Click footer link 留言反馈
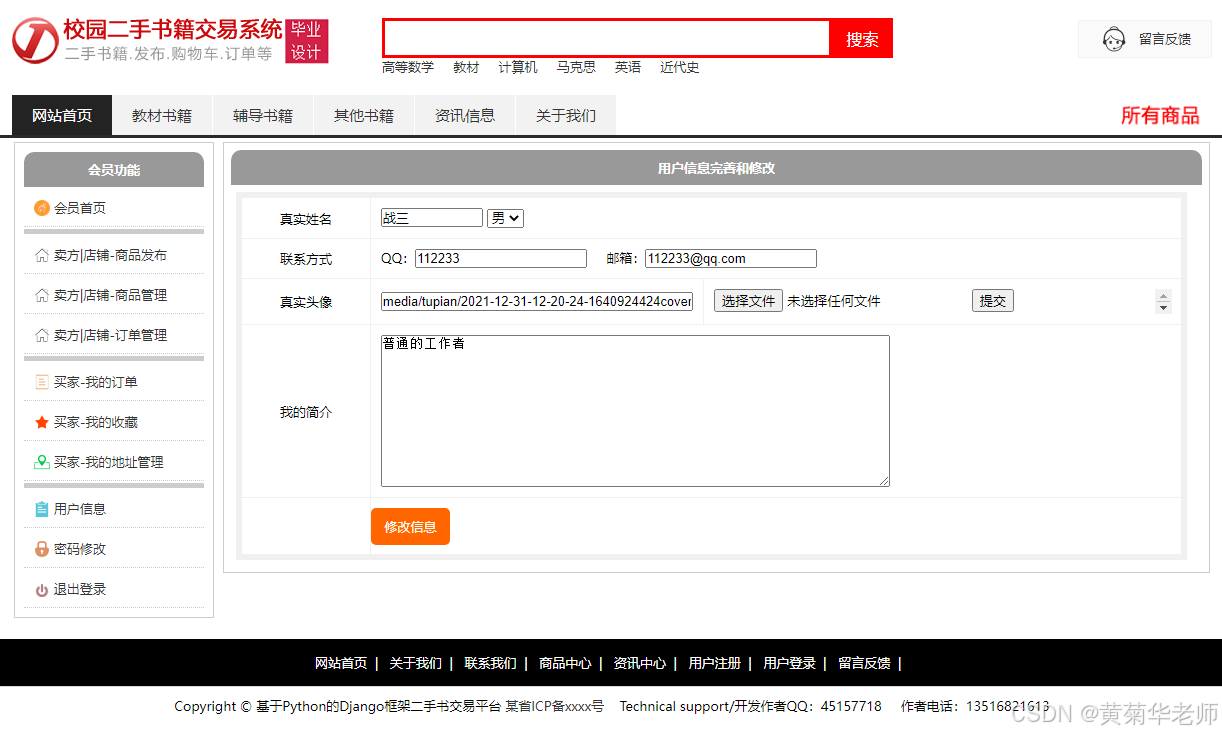The height and width of the screenshot is (733, 1222). 864,663
